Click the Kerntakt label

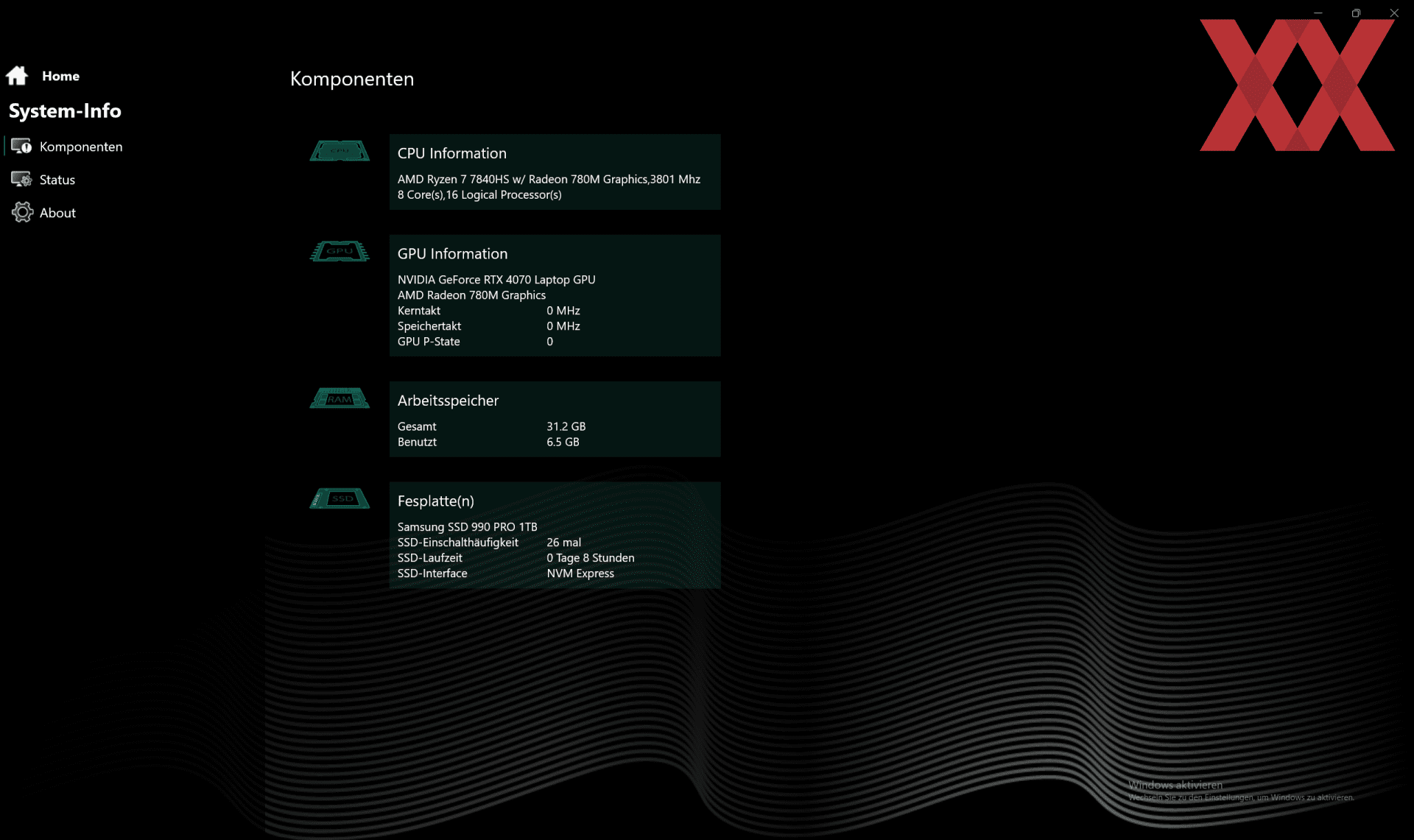(x=419, y=311)
